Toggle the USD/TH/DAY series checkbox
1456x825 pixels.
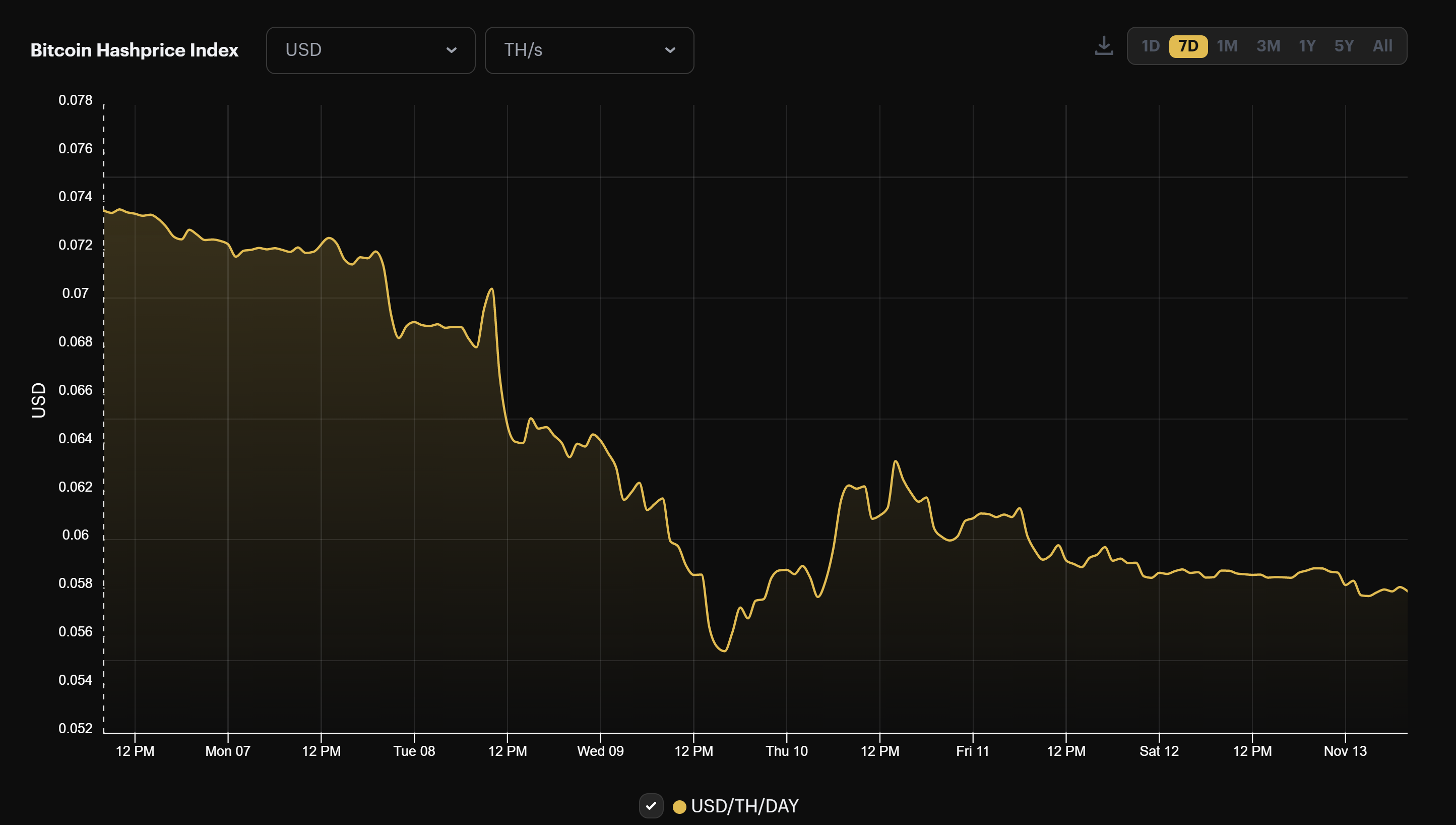(x=652, y=805)
